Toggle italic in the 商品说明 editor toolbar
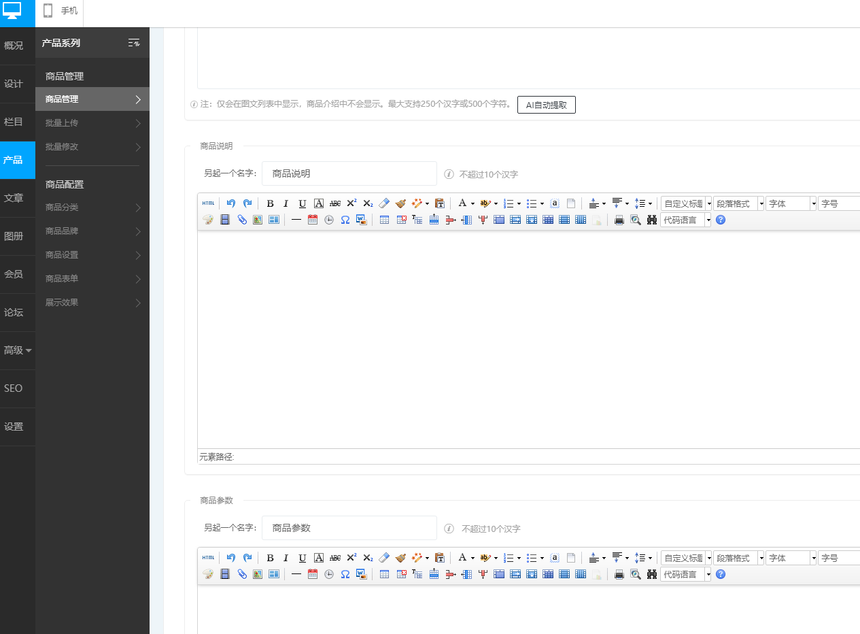 point(286,203)
